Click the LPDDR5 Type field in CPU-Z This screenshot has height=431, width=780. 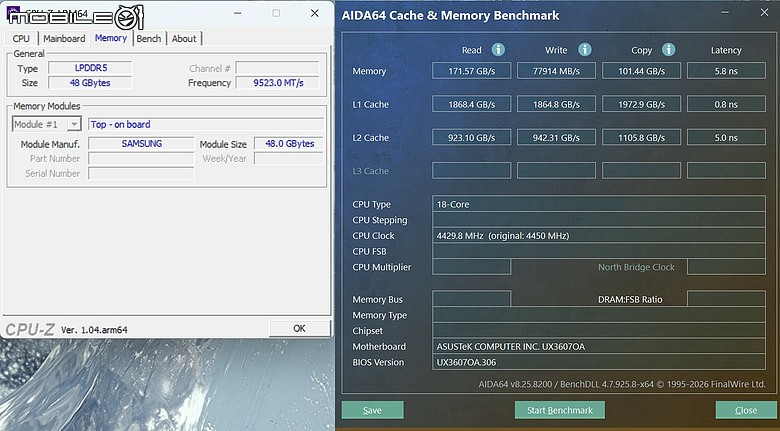click(x=90, y=68)
